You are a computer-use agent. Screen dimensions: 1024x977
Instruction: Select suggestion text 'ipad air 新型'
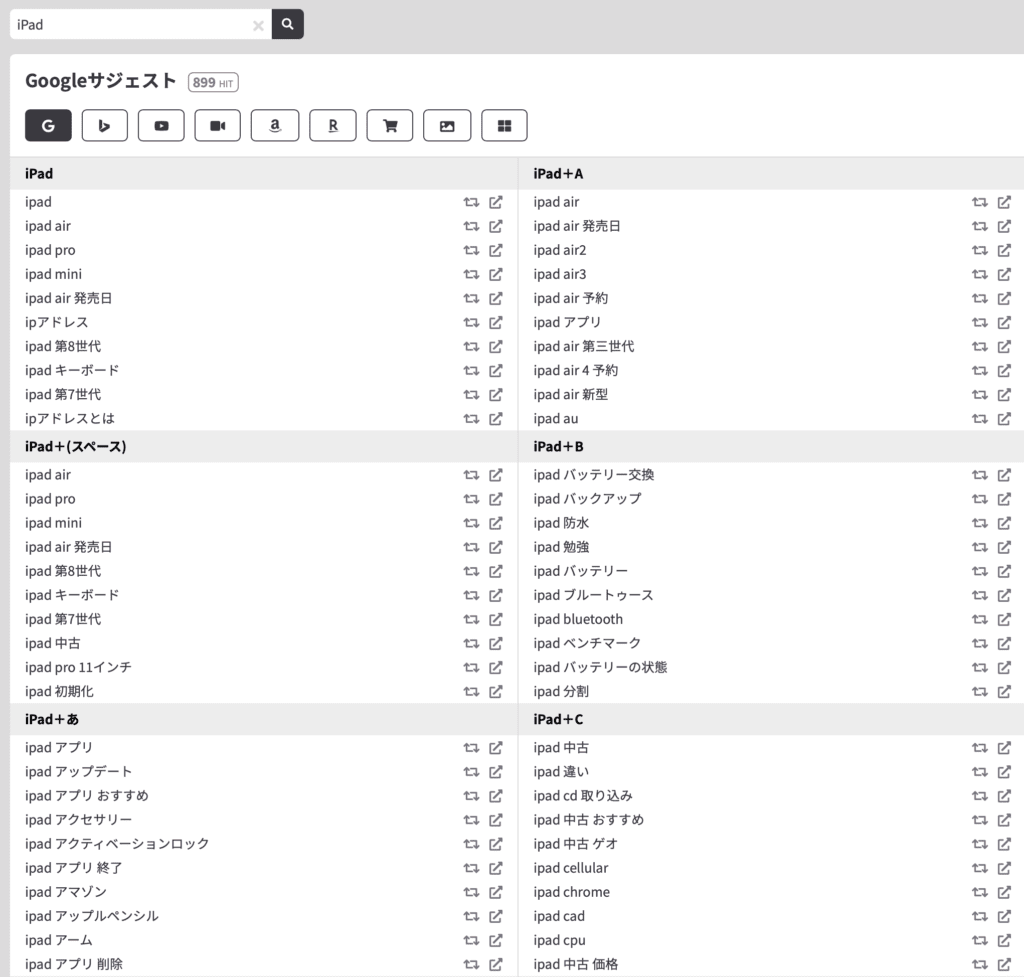[x=570, y=394]
